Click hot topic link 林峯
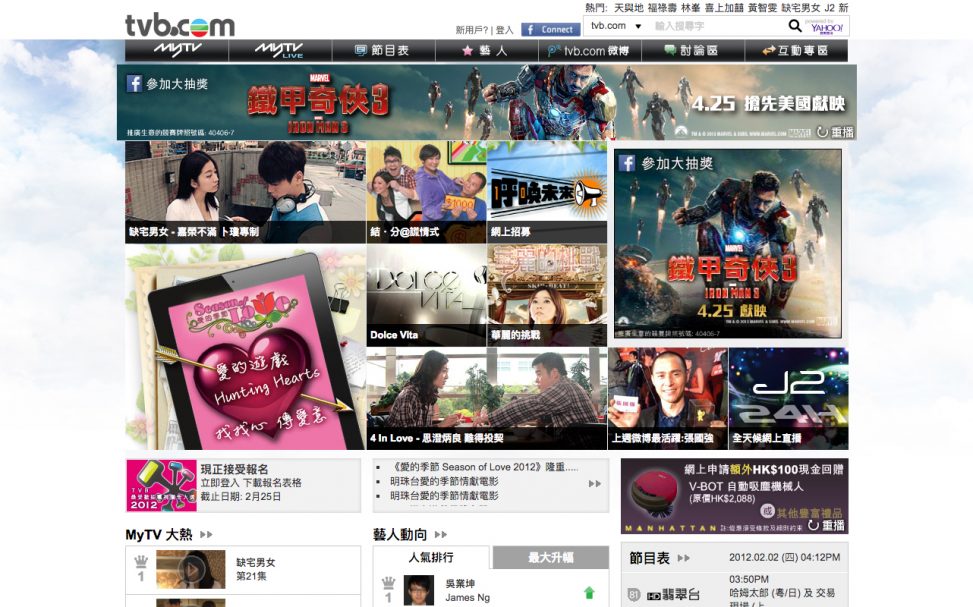Image resolution: width=973 pixels, height=607 pixels. pyautogui.click(x=691, y=8)
